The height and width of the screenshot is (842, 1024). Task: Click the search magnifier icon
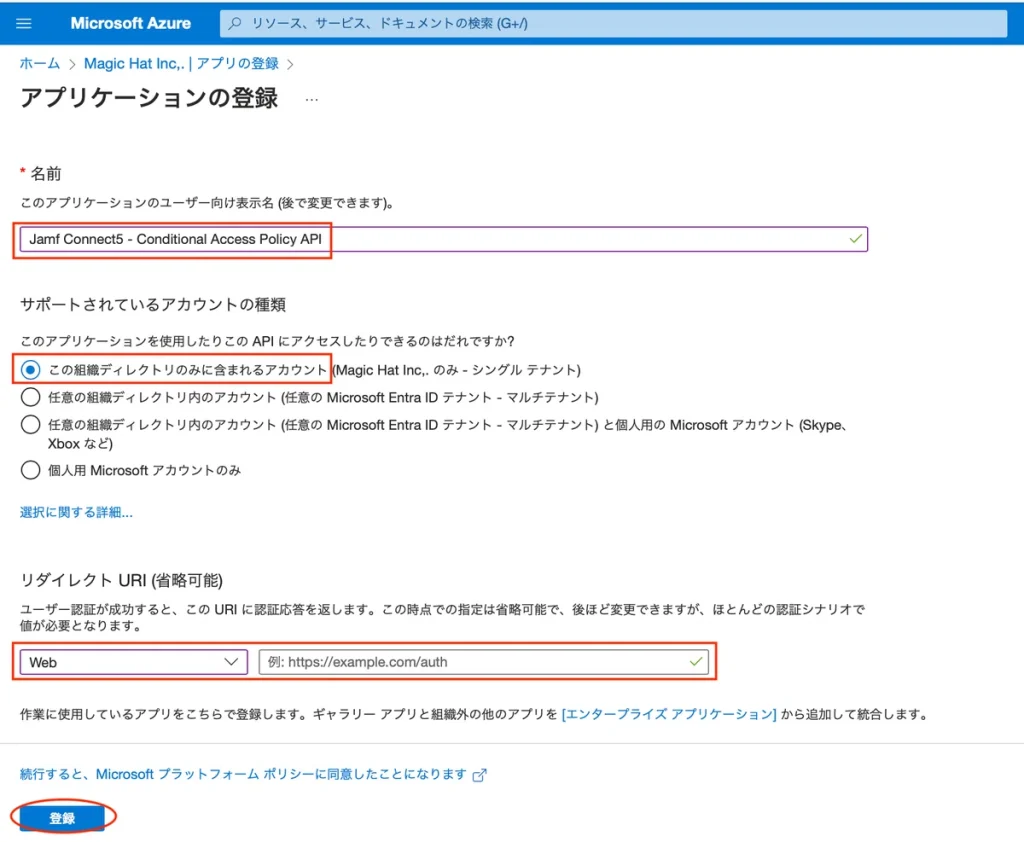pyautogui.click(x=235, y=23)
